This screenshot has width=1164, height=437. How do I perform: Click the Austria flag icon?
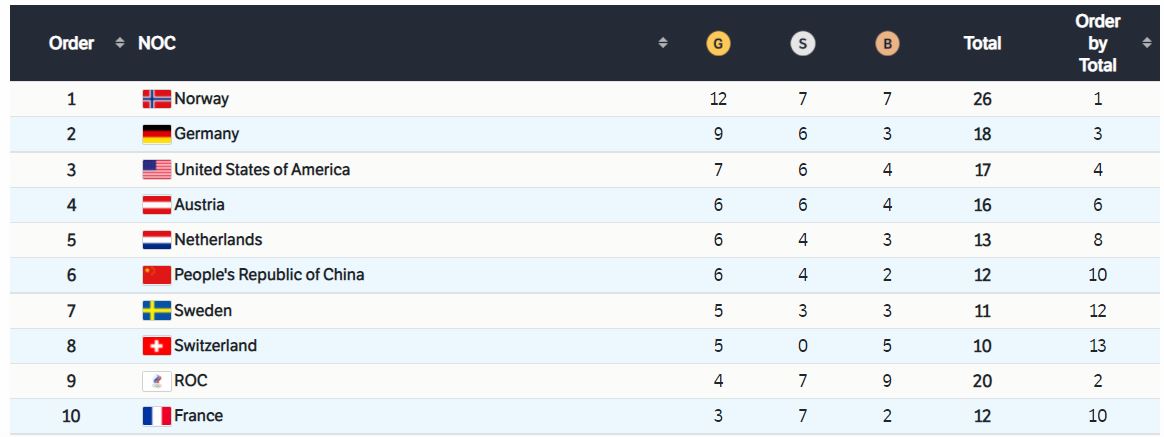tap(157, 205)
